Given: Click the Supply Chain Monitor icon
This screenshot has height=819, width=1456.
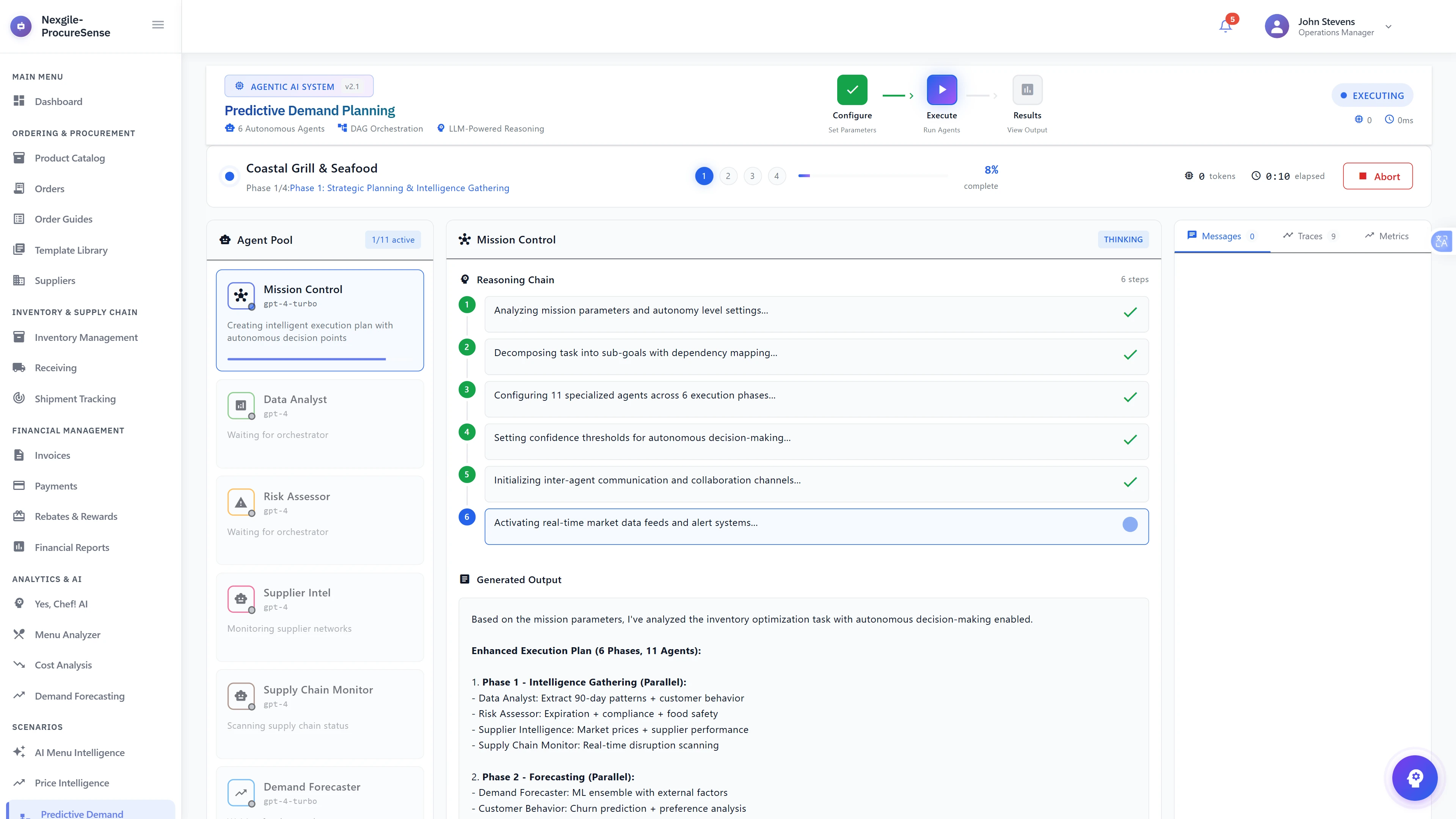Looking at the screenshot, I should coord(241,696).
